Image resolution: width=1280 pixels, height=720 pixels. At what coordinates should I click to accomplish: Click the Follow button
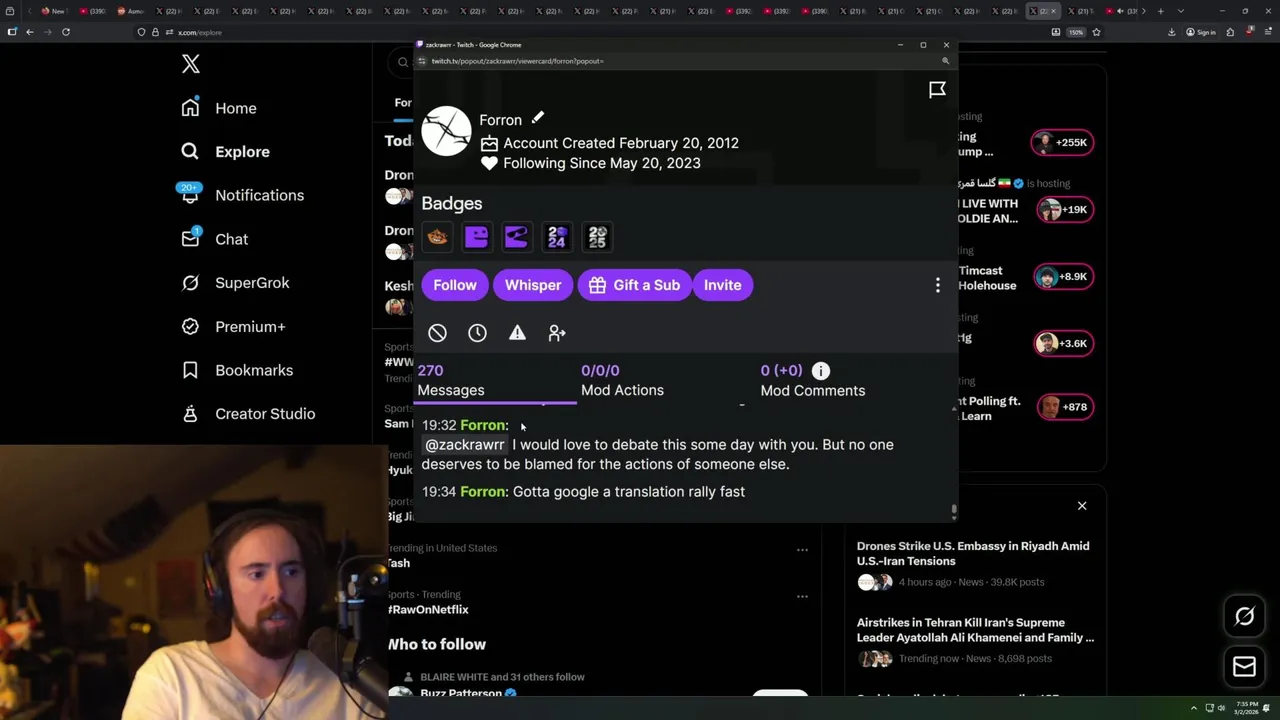tap(455, 285)
